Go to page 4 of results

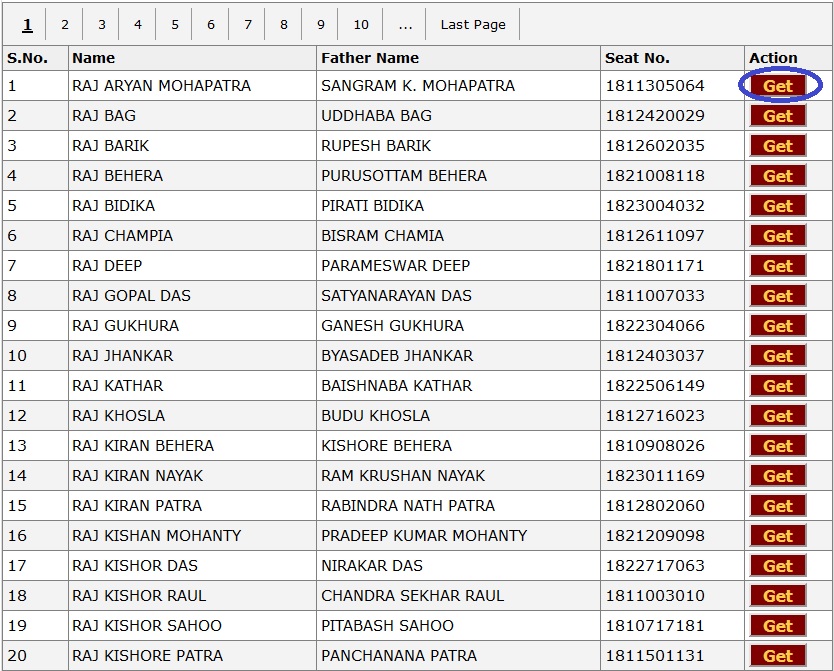138,24
